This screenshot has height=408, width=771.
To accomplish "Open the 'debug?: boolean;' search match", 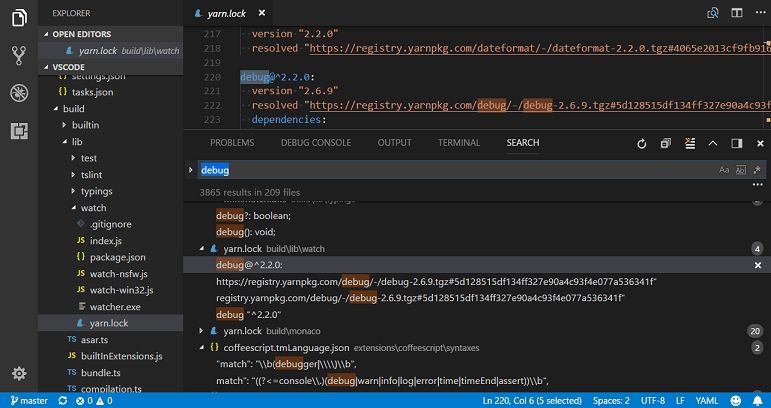I will 253,216.
